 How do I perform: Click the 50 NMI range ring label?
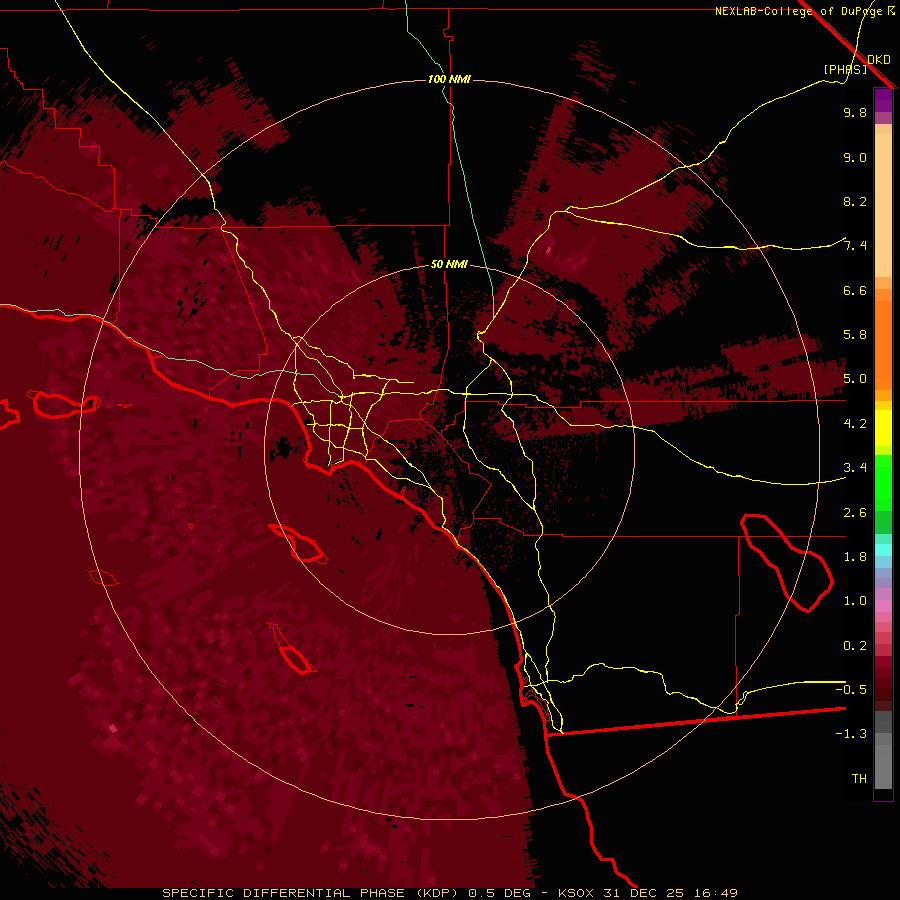click(449, 264)
